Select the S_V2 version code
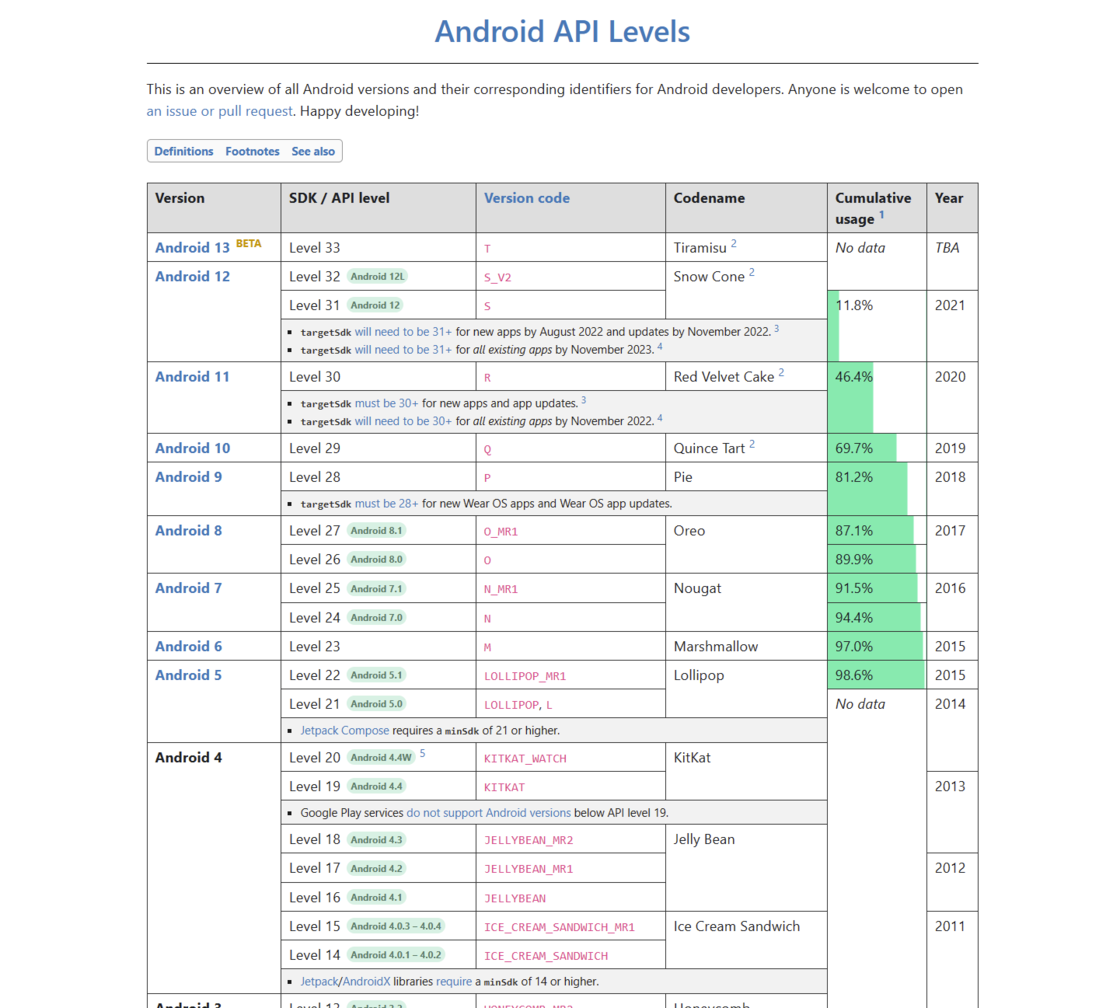The width and height of the screenshot is (1120, 1008). [x=498, y=277]
